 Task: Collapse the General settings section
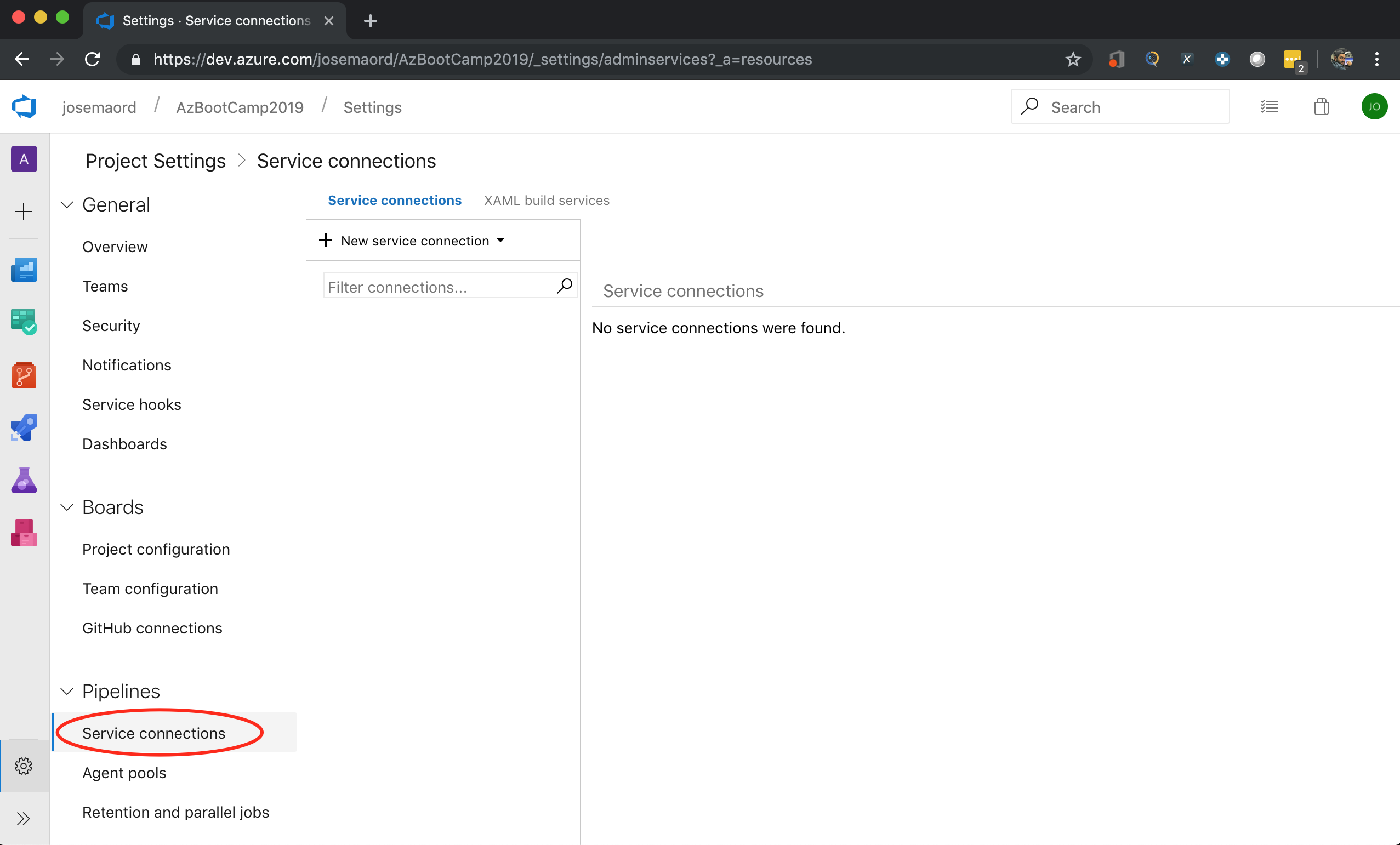pos(67,205)
